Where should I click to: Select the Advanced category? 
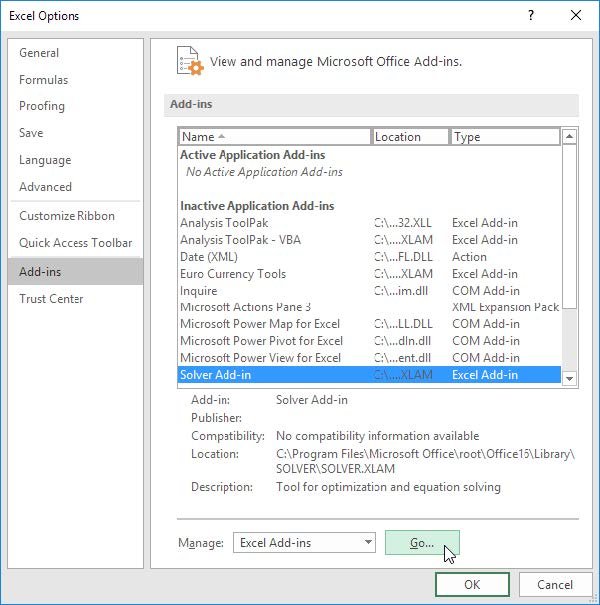pyautogui.click(x=75, y=187)
